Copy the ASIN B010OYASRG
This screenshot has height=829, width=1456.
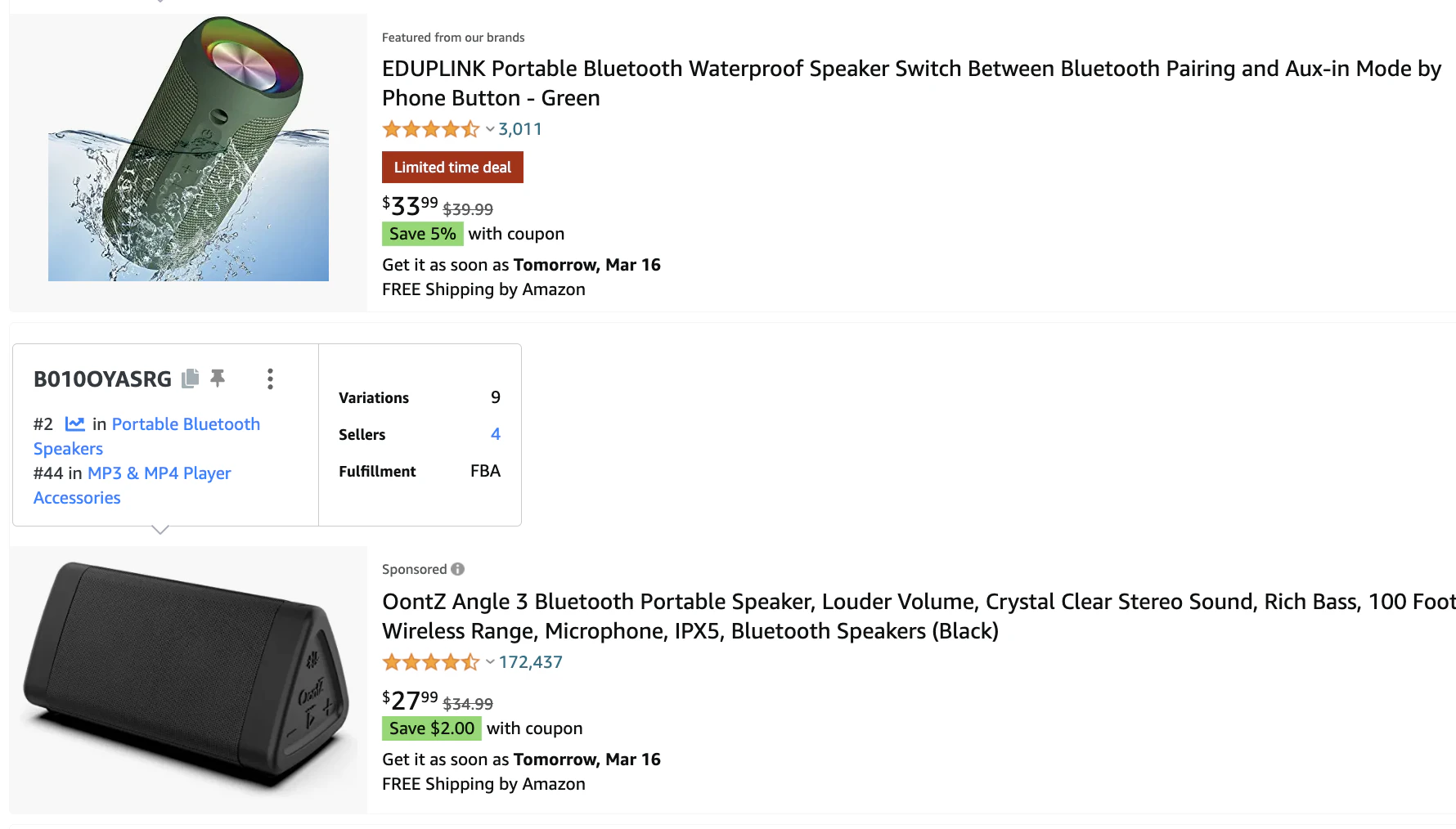pos(191,378)
